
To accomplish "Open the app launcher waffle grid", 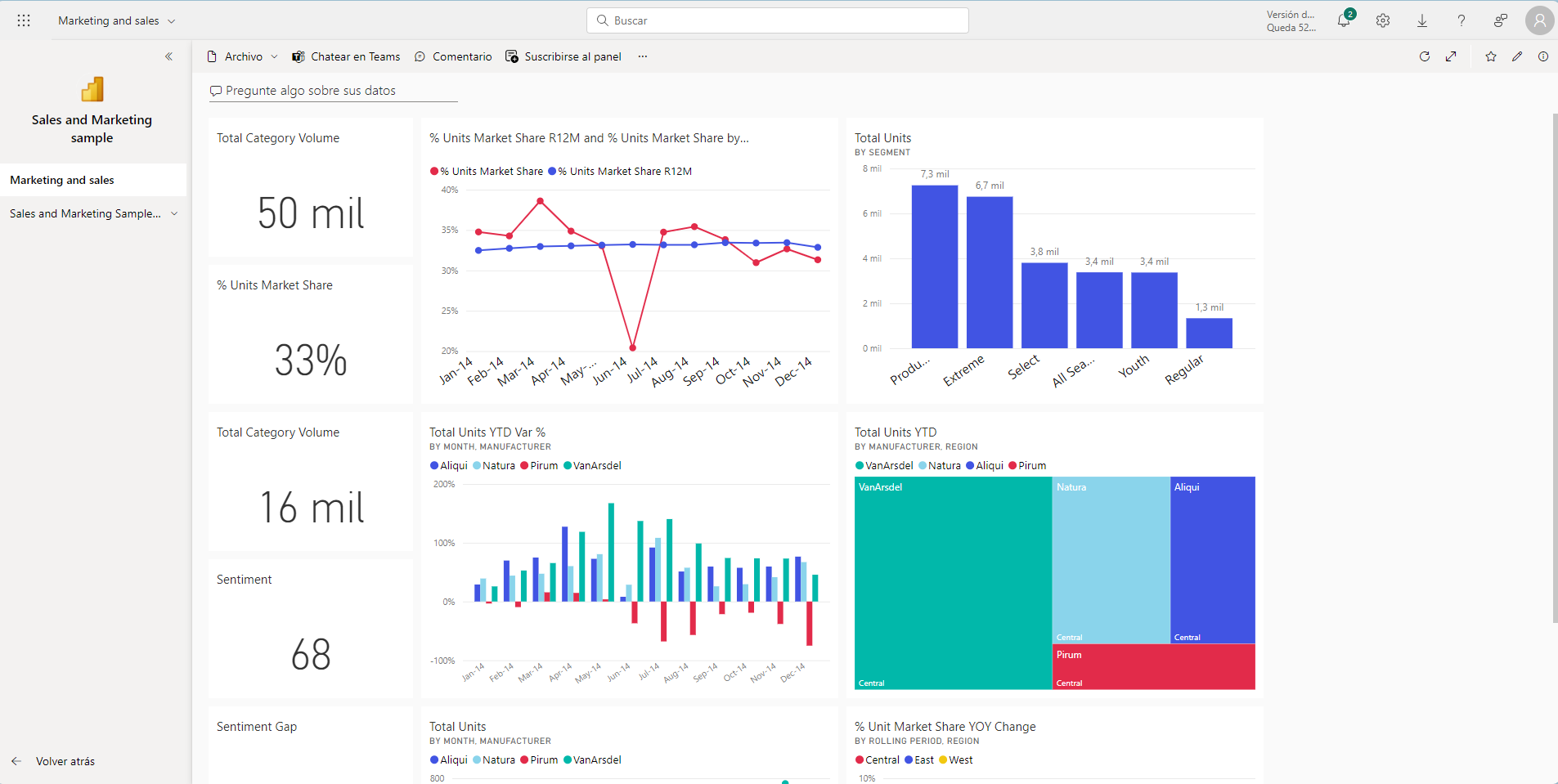I will click(24, 20).
